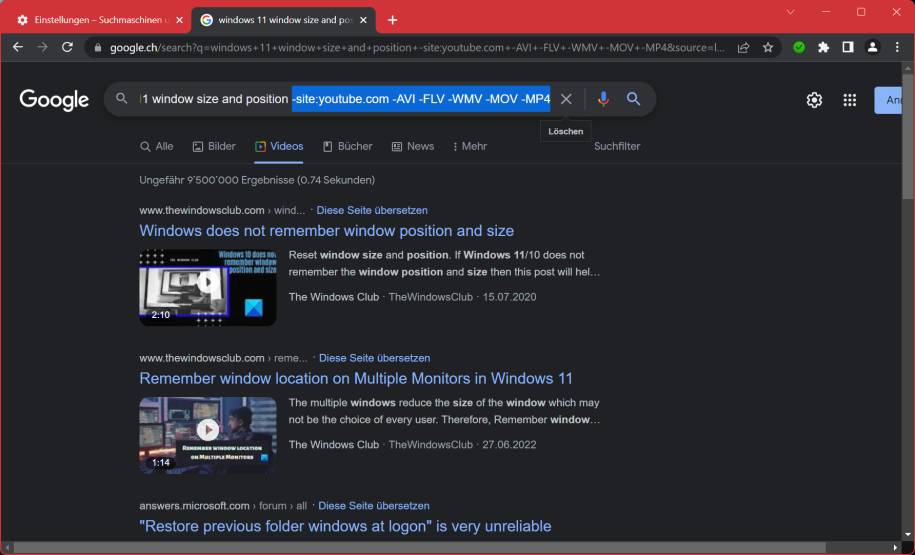Click the lock icon in address bar

pos(98,48)
